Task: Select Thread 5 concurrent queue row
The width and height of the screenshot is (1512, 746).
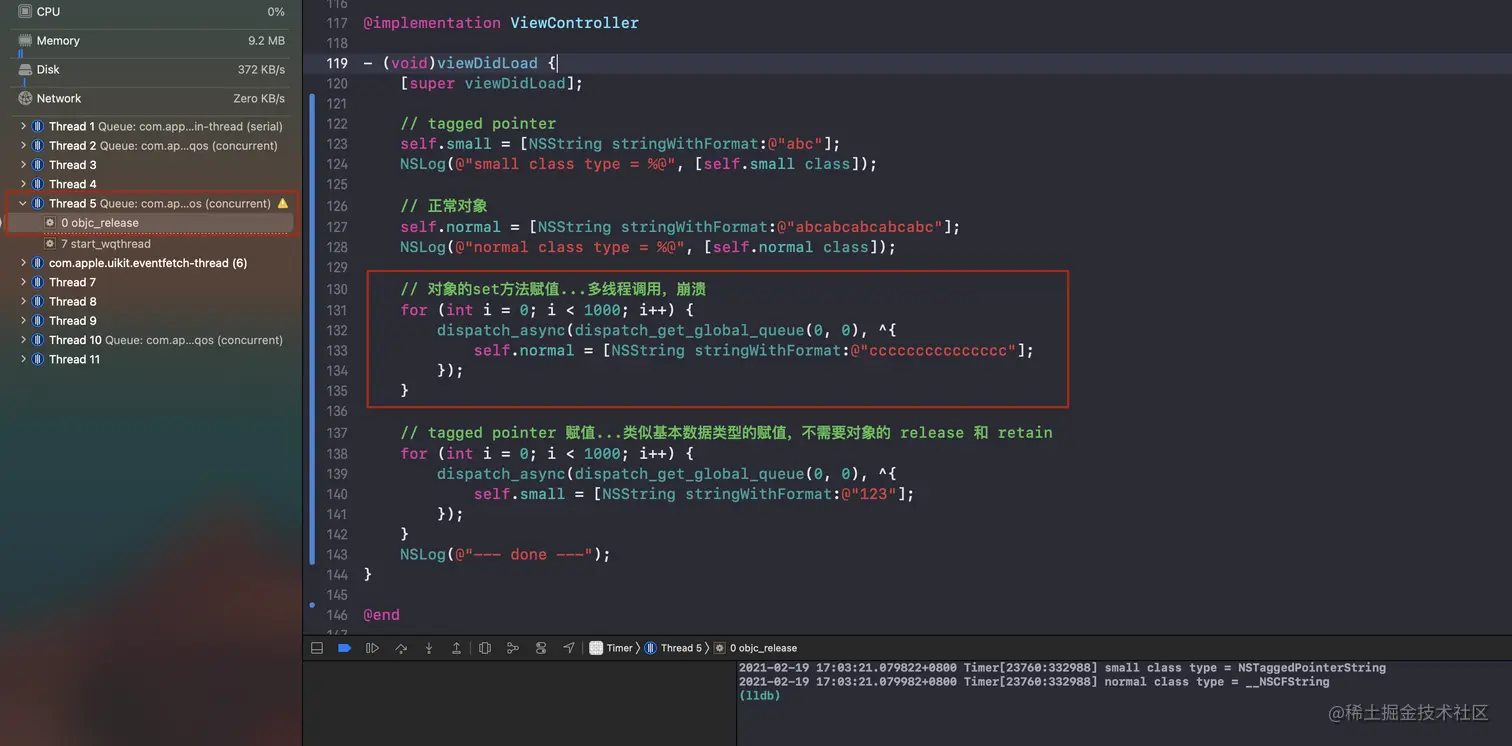Action: [151, 204]
